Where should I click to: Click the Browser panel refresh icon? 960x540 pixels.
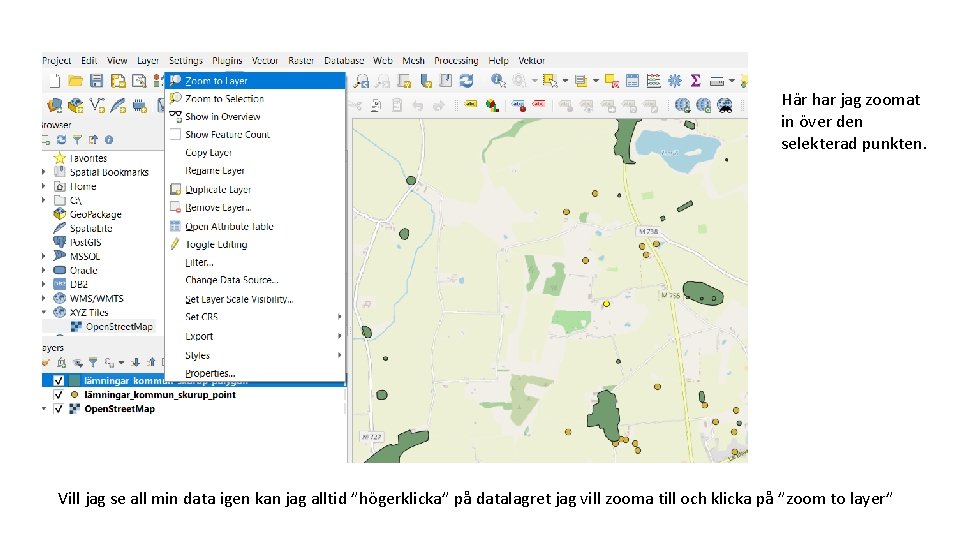(x=60, y=140)
